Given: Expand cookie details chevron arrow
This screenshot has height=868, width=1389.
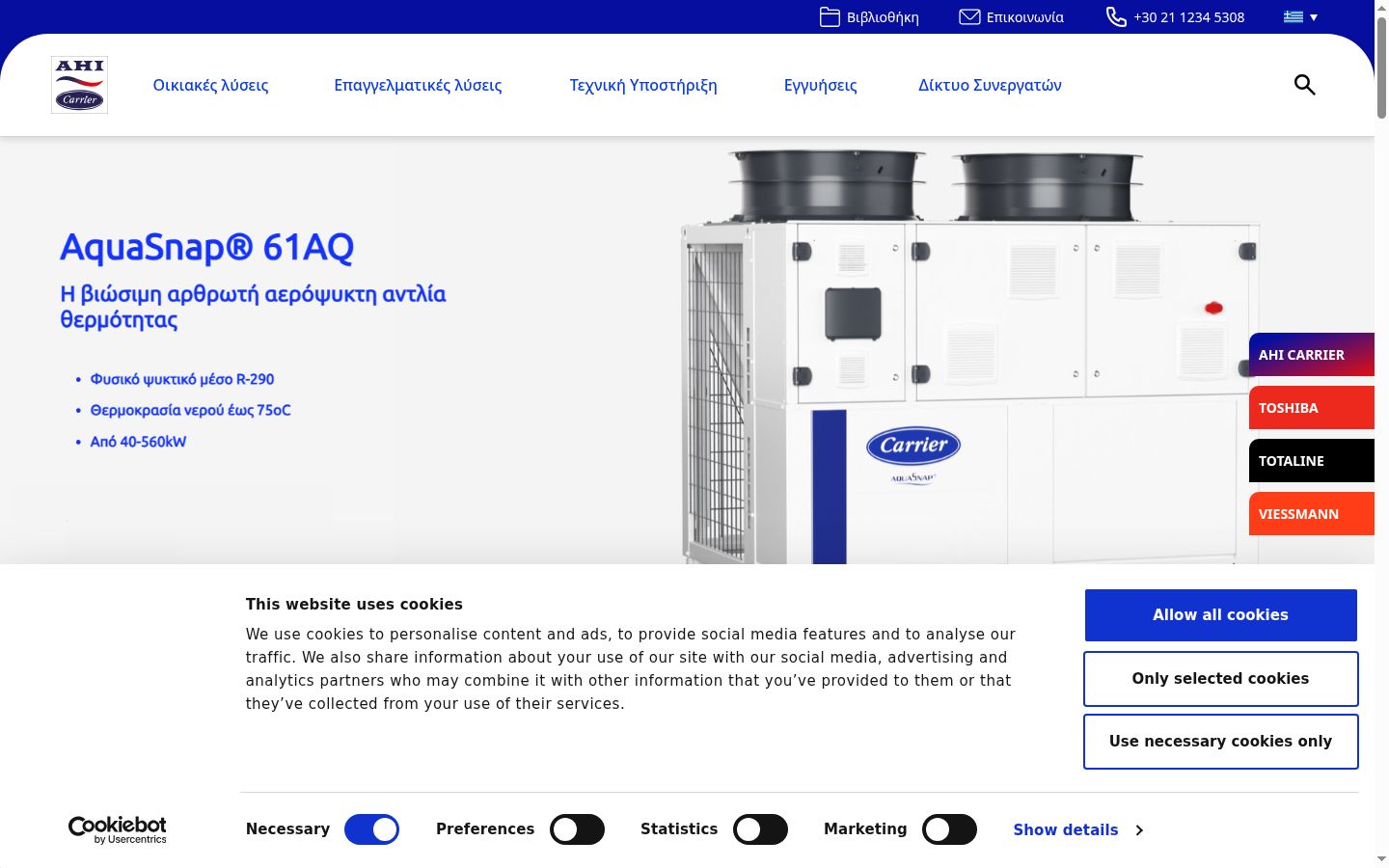Looking at the screenshot, I should [1139, 829].
